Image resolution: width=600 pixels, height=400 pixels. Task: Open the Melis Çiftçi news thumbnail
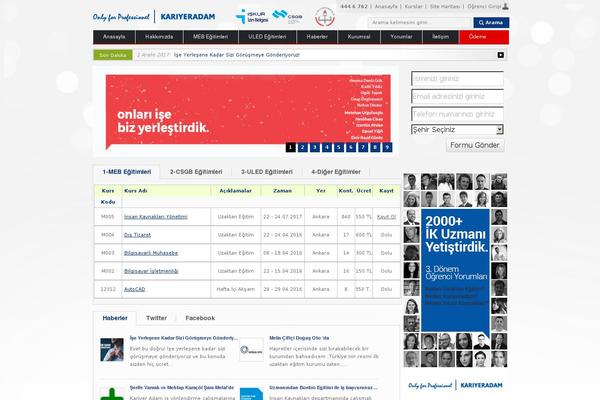click(251, 349)
